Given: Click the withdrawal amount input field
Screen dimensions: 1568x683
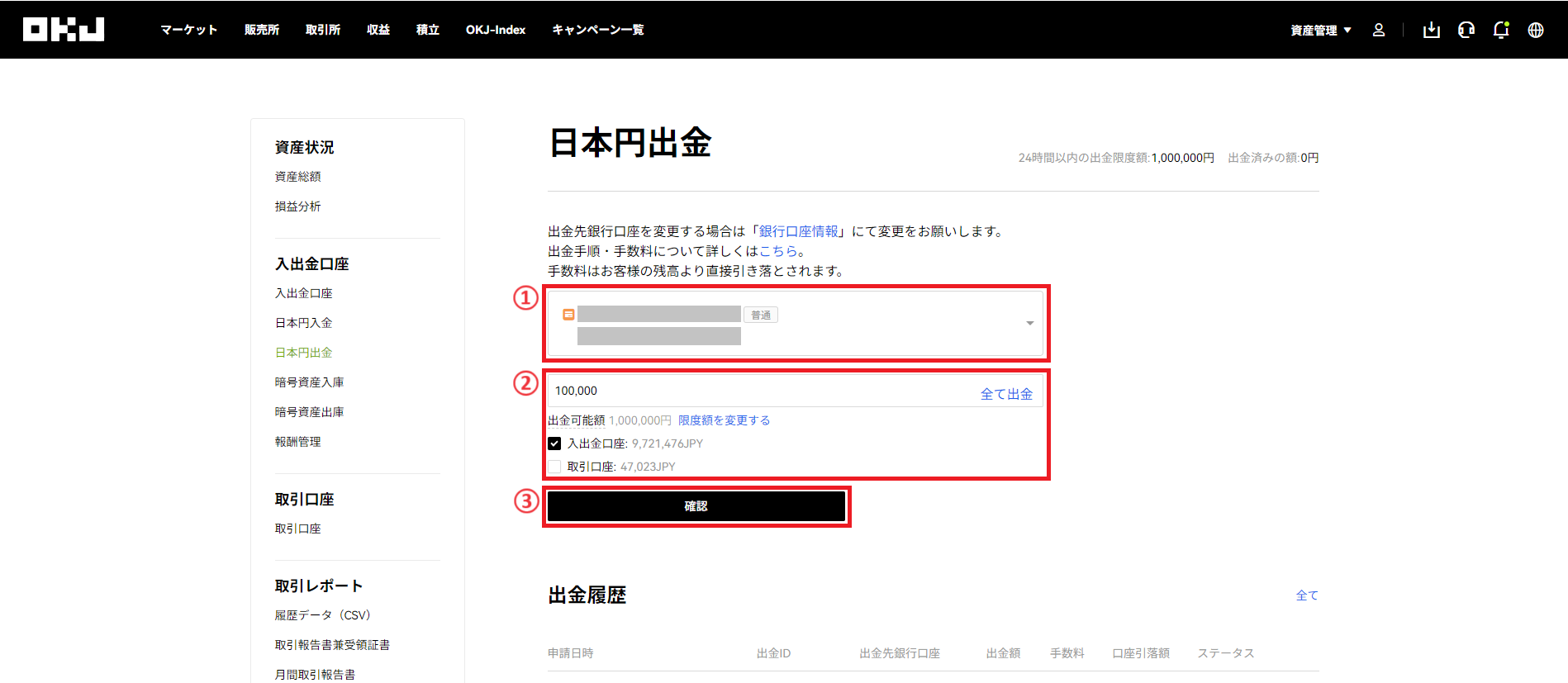Looking at the screenshot, I should pos(760,391).
